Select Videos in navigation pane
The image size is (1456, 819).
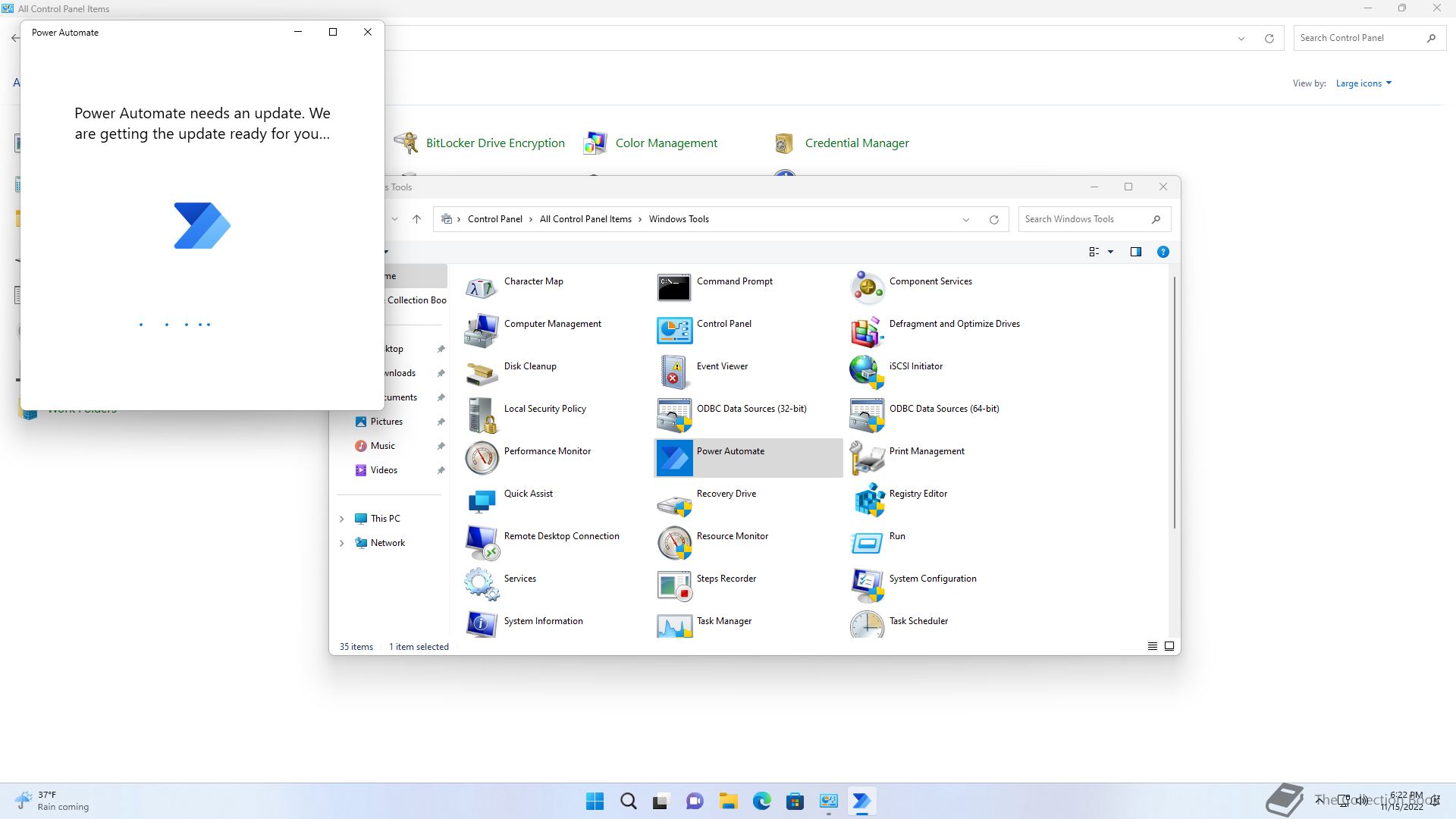tap(384, 470)
